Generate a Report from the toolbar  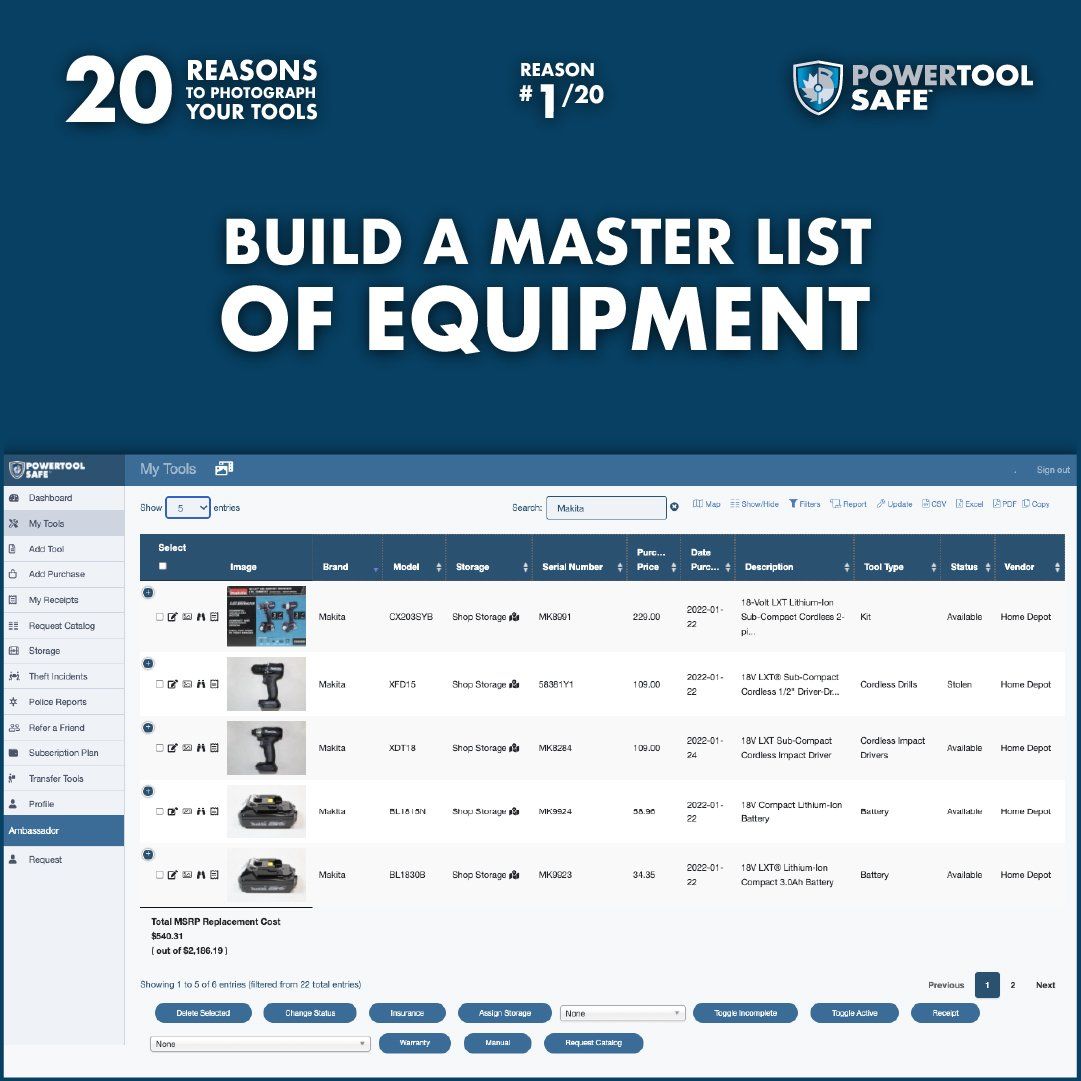pos(849,504)
